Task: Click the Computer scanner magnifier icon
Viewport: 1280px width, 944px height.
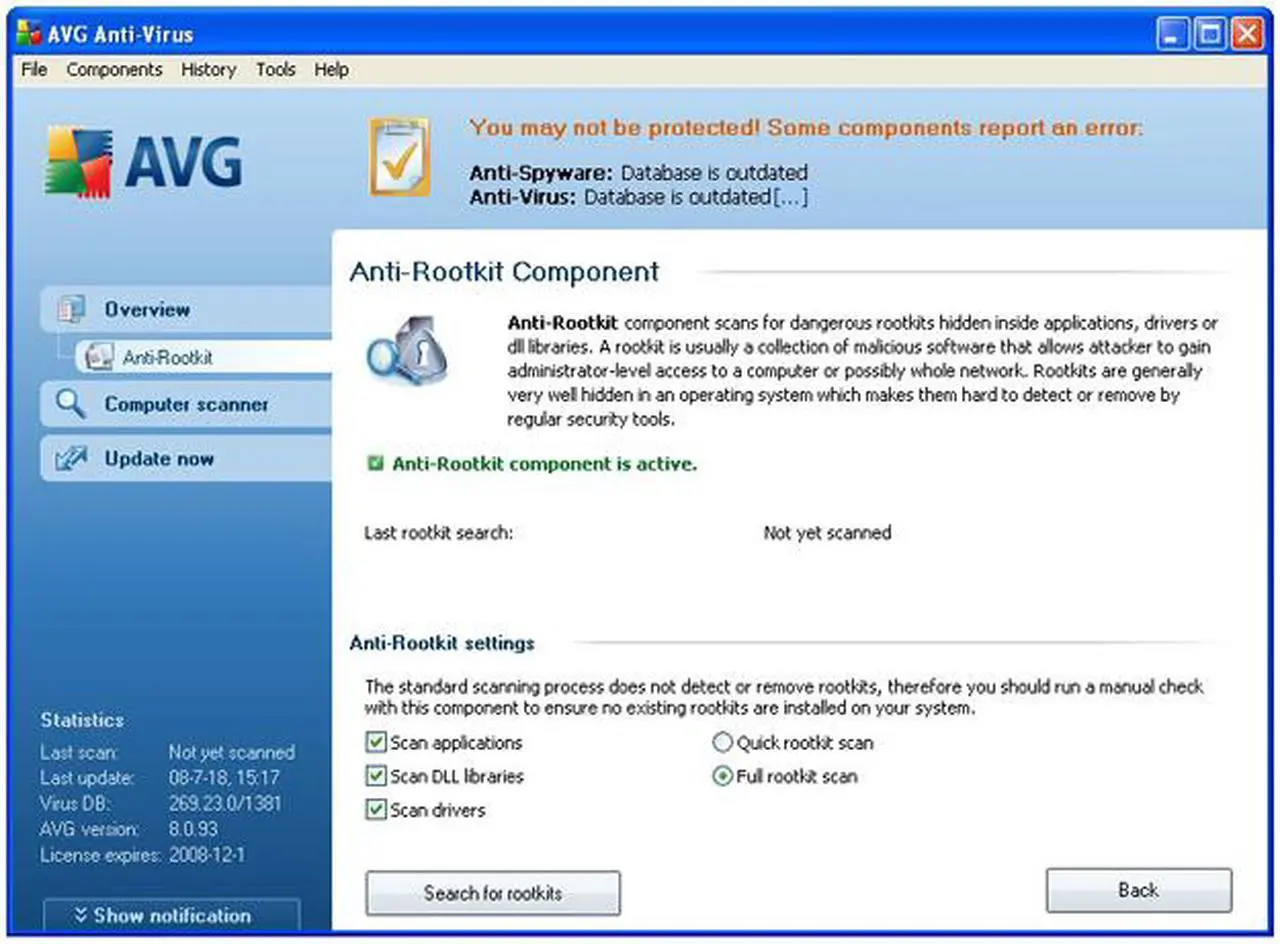Action: click(71, 404)
